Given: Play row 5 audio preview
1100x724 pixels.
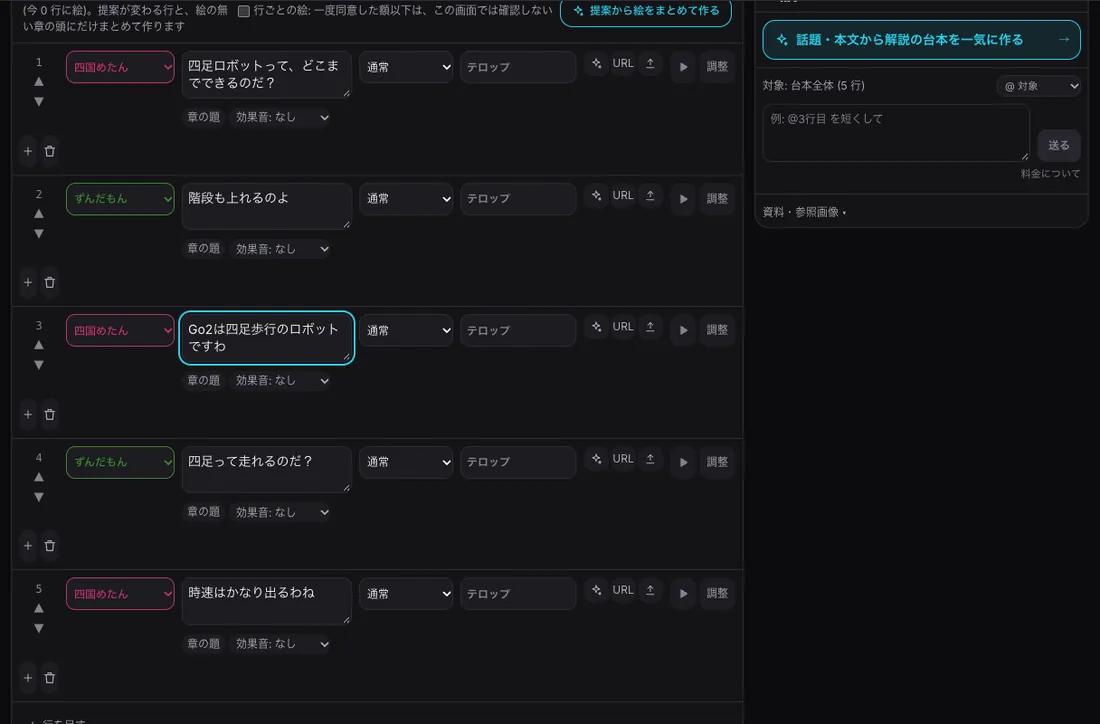Looking at the screenshot, I should (683, 593).
